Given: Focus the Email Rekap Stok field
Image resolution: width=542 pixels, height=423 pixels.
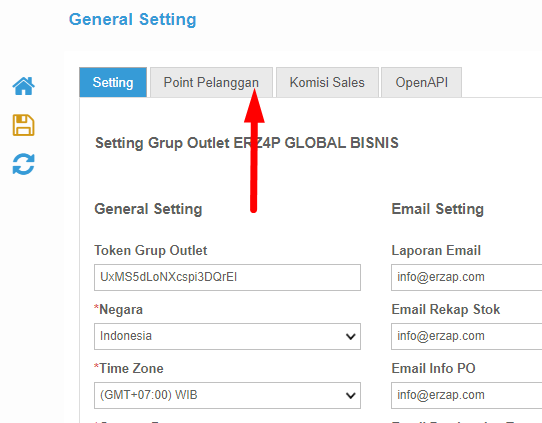Looking at the screenshot, I should pyautogui.click(x=467, y=336).
